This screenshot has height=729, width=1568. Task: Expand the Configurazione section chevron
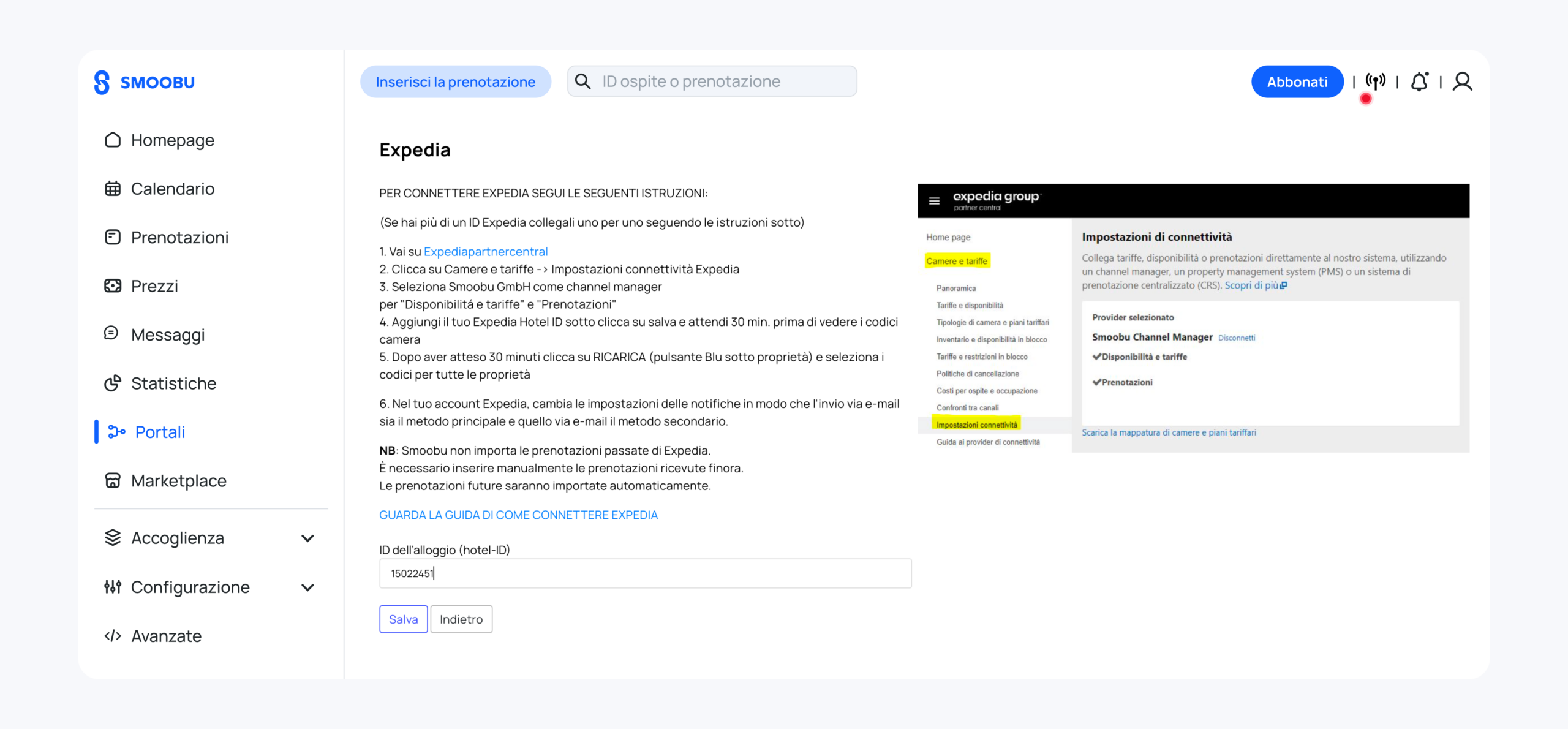(x=308, y=587)
